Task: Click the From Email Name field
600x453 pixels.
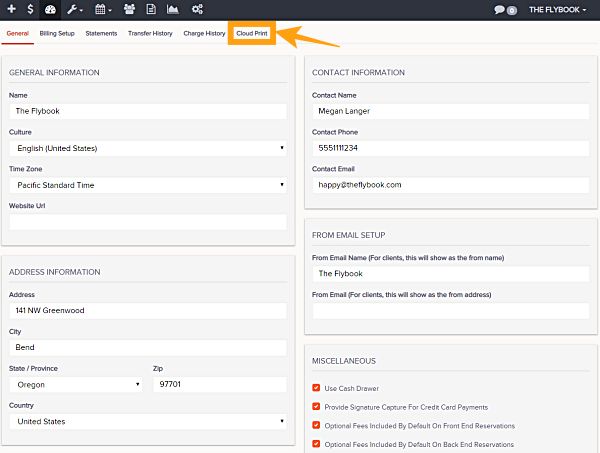Action: point(451,274)
